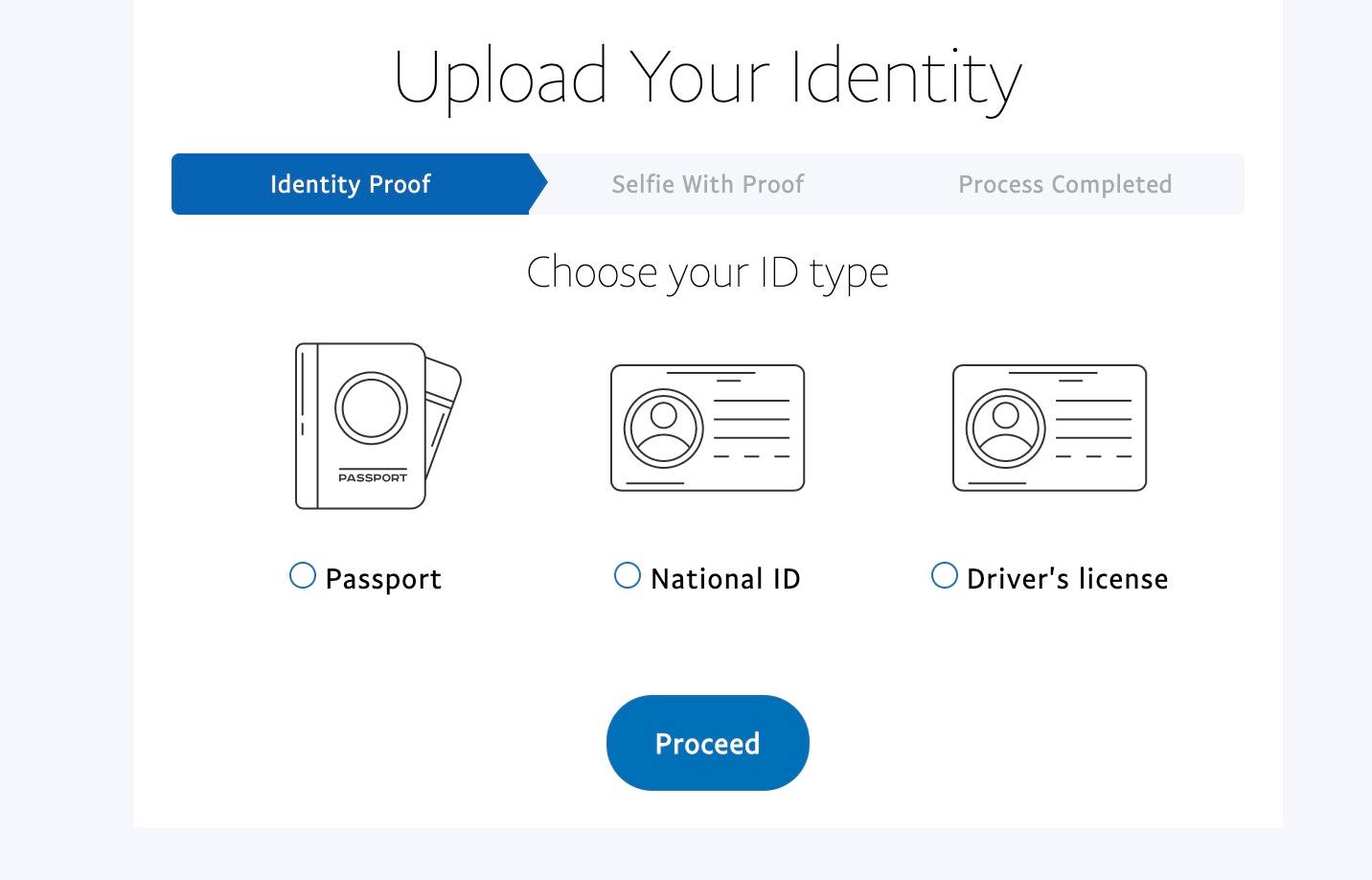This screenshot has height=880, width=1372.
Task: Select the Passport radio button
Action: point(303,575)
